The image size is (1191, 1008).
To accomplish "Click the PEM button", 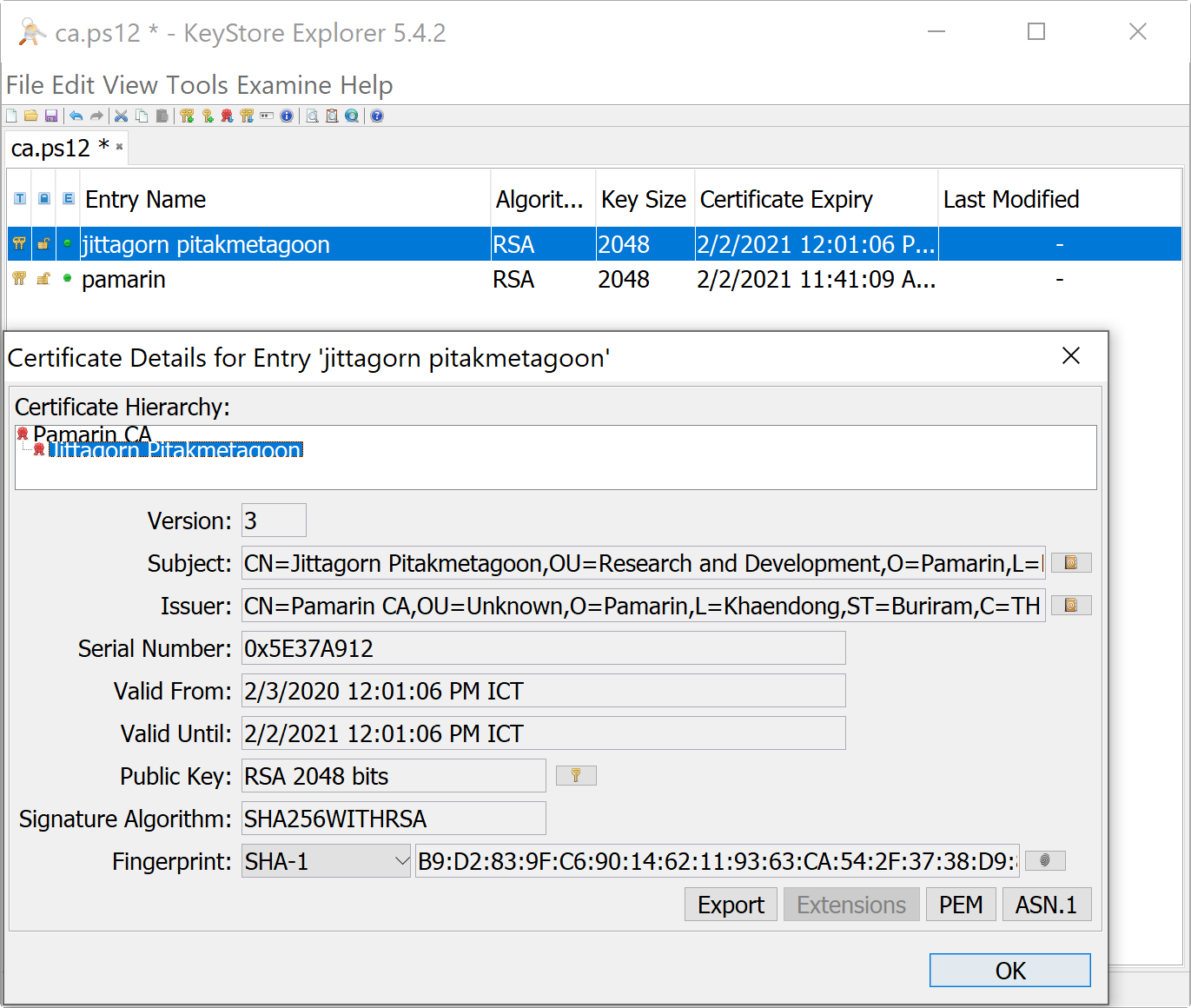I will click(x=961, y=905).
